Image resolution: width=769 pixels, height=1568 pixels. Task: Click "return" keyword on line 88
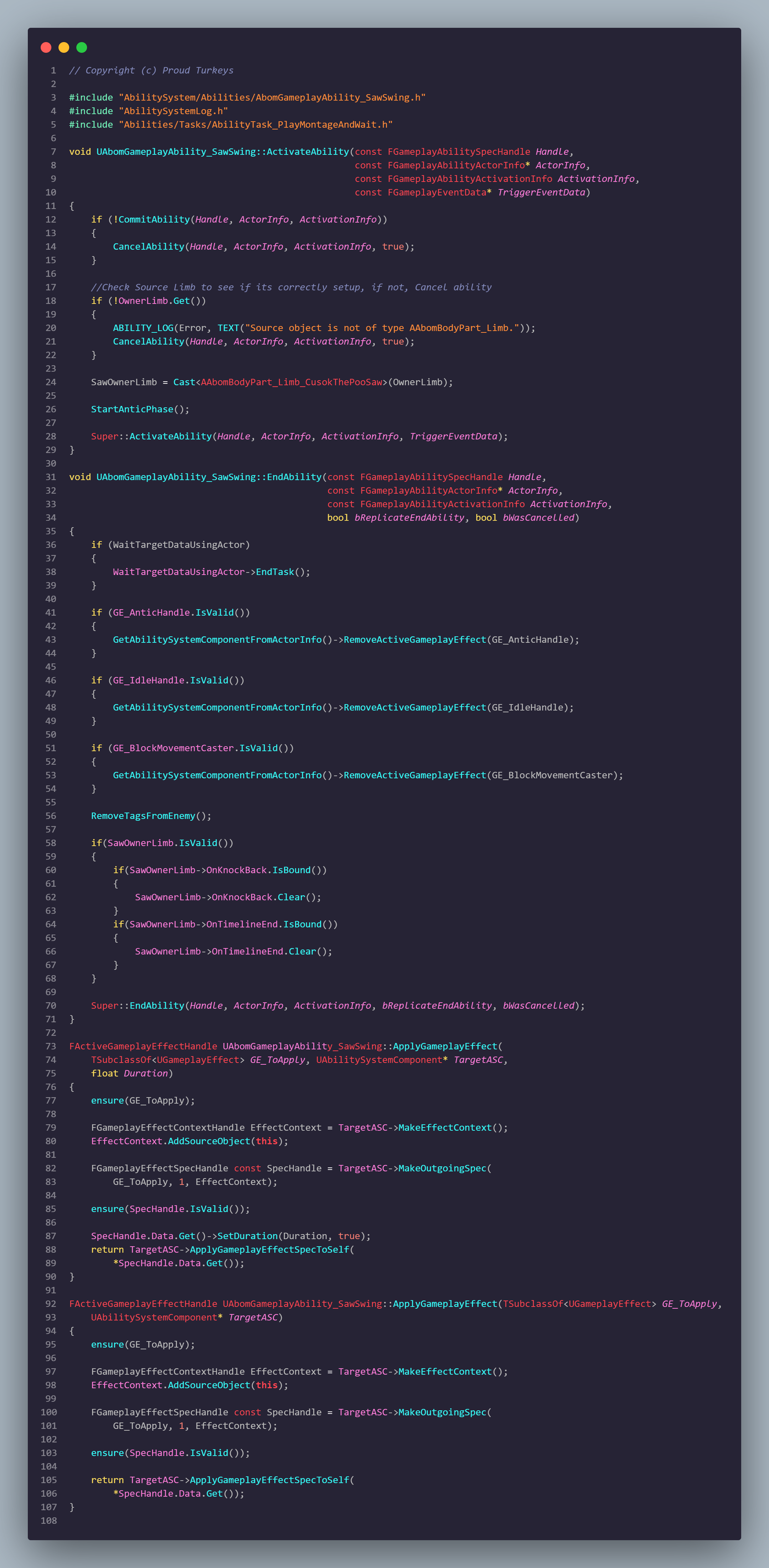click(x=107, y=1249)
